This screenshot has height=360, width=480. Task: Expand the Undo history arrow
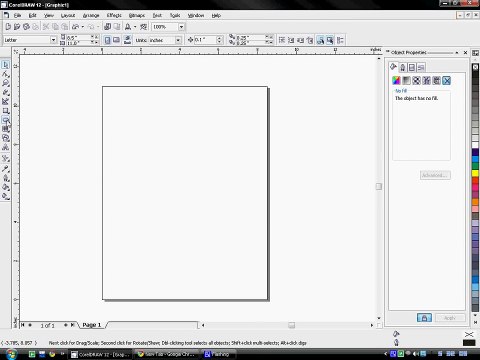pyautogui.click(x=83, y=27)
